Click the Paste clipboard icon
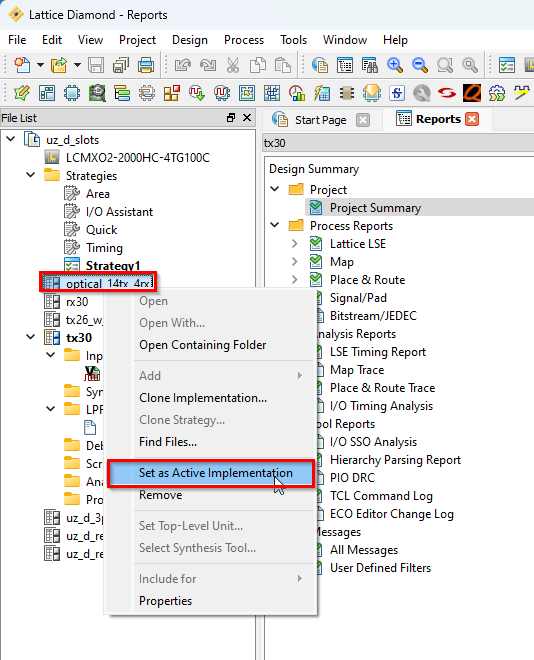Viewport: 534px width, 660px height. point(283,65)
